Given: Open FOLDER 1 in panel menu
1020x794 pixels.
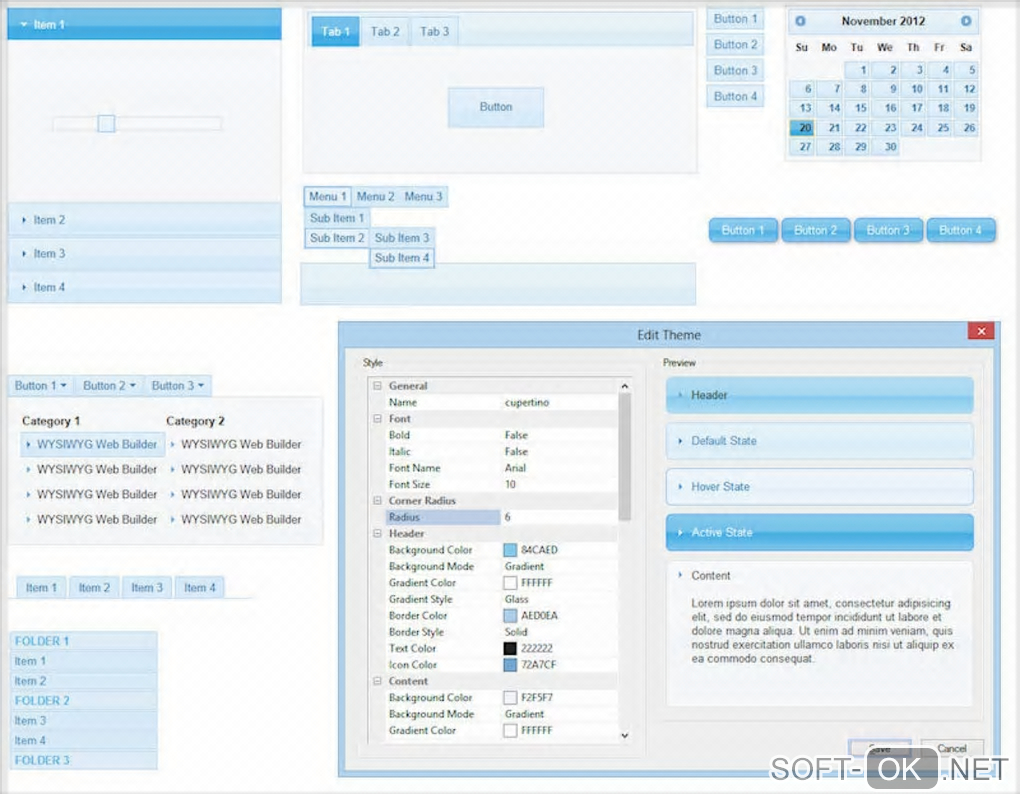Looking at the screenshot, I should click(x=83, y=641).
